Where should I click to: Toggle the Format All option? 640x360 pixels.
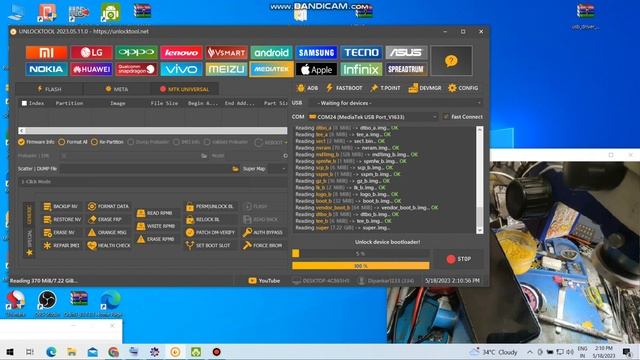coord(73,142)
